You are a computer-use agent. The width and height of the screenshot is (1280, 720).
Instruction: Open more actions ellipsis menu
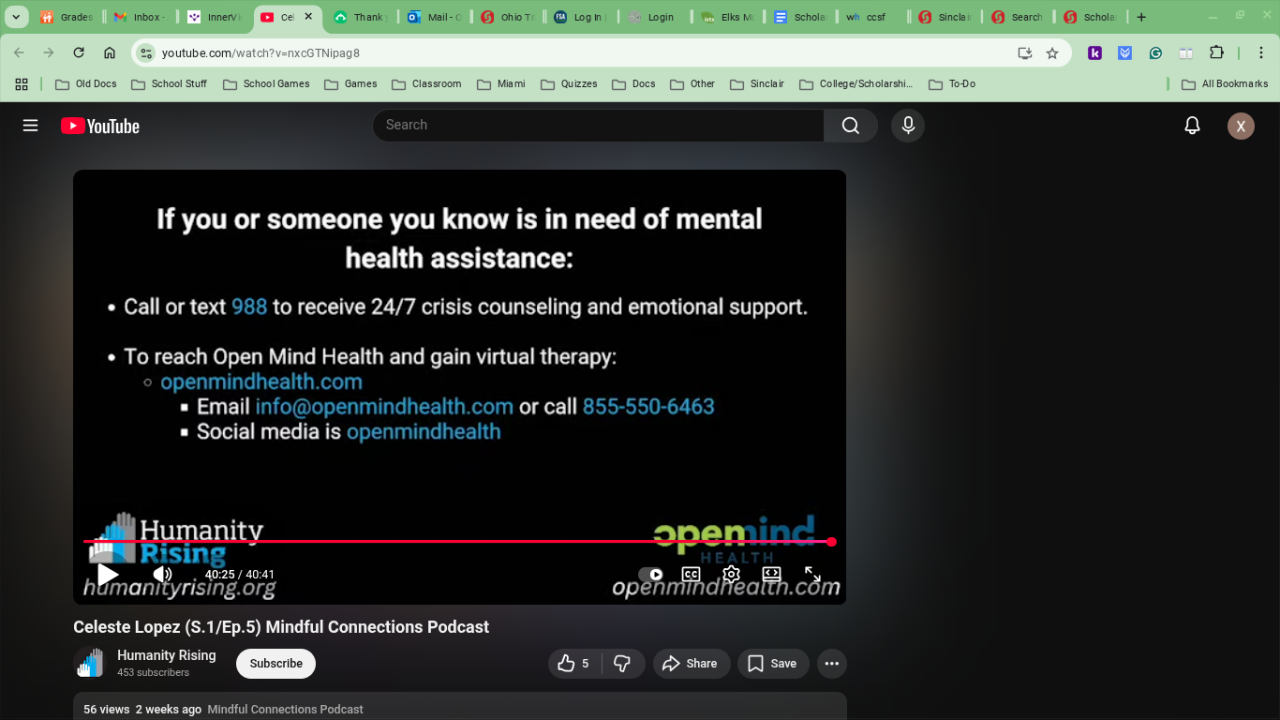coord(832,663)
